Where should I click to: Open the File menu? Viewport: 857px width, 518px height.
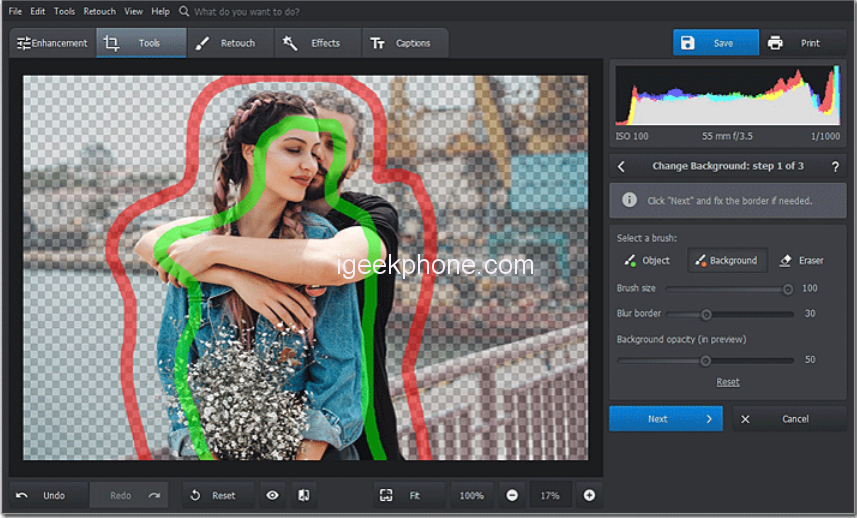point(15,11)
